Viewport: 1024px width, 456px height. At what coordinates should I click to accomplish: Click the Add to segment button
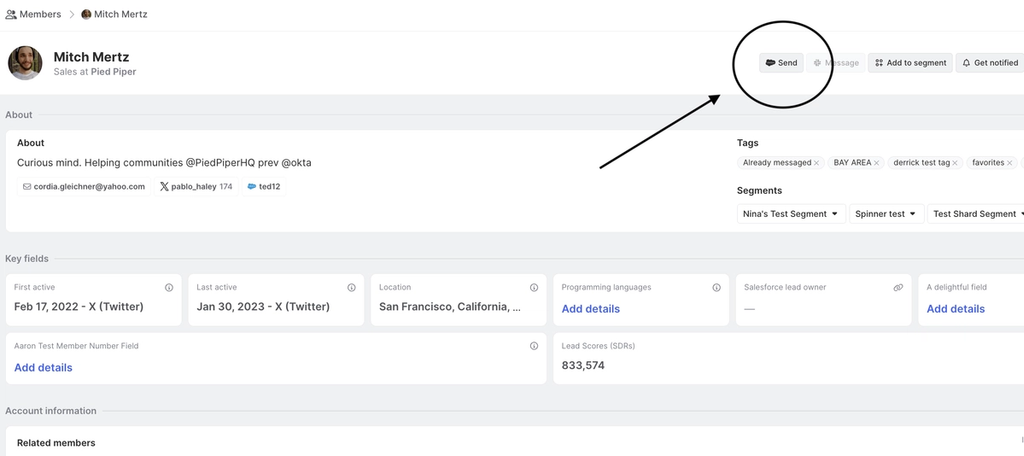[910, 63]
